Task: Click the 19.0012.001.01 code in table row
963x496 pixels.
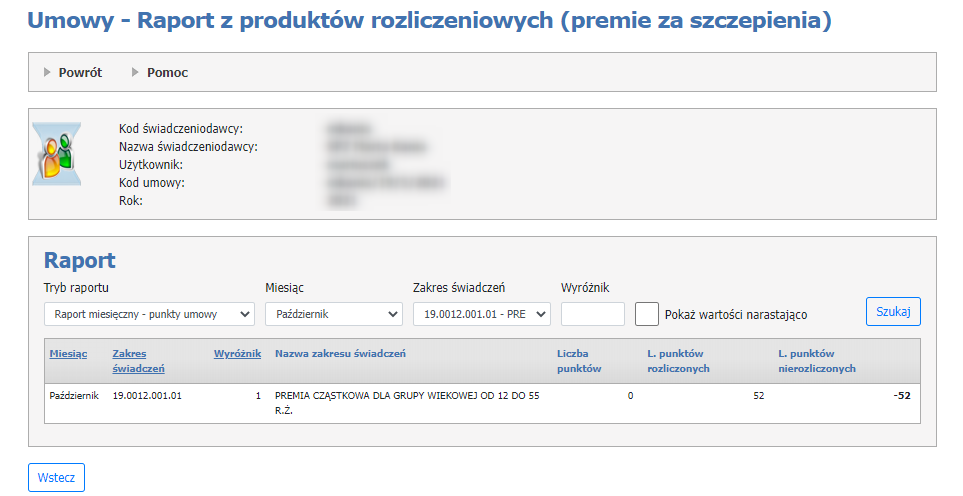Action: (147, 396)
